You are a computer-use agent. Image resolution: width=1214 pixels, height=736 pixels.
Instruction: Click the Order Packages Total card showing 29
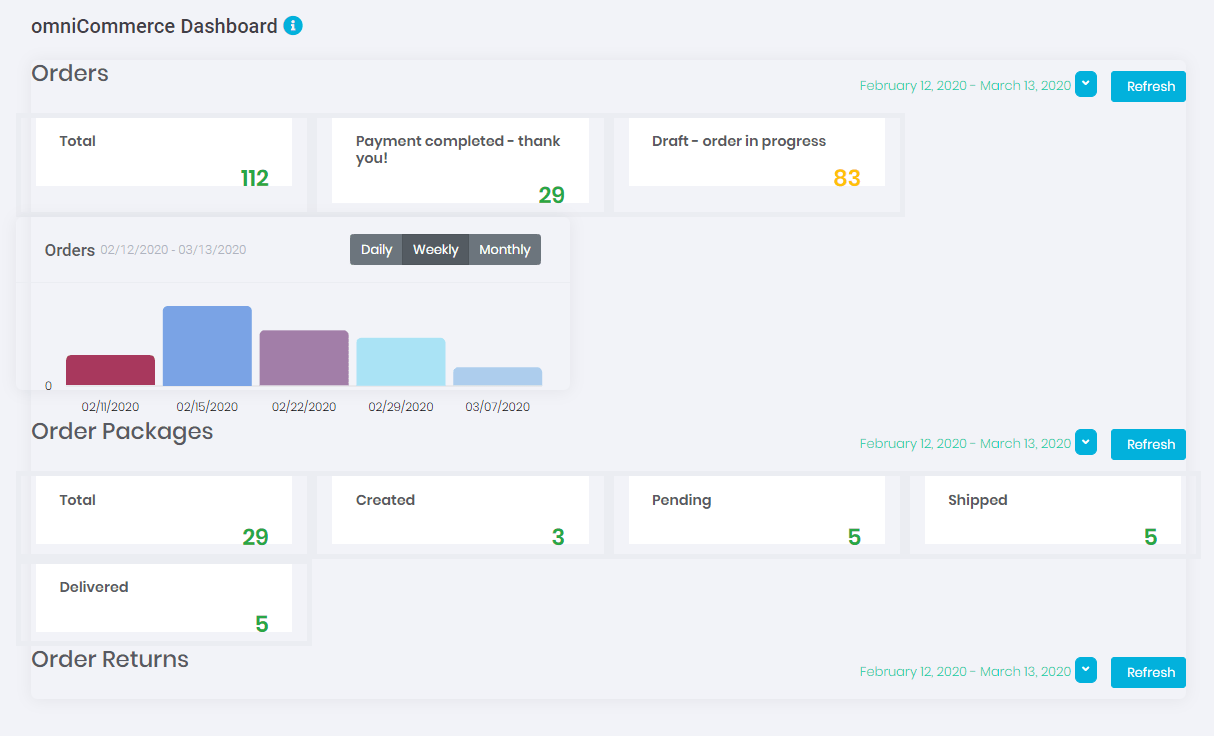click(164, 510)
